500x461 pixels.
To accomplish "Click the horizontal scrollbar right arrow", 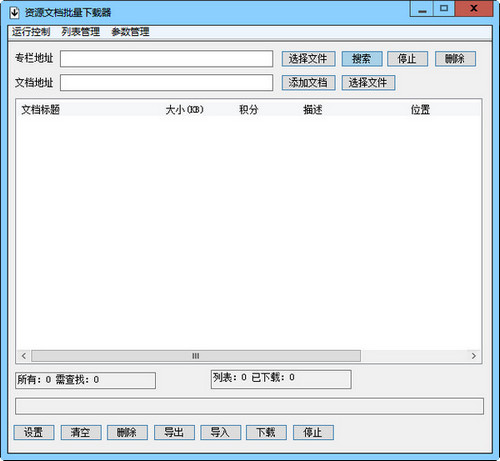I will pyautogui.click(x=474, y=356).
